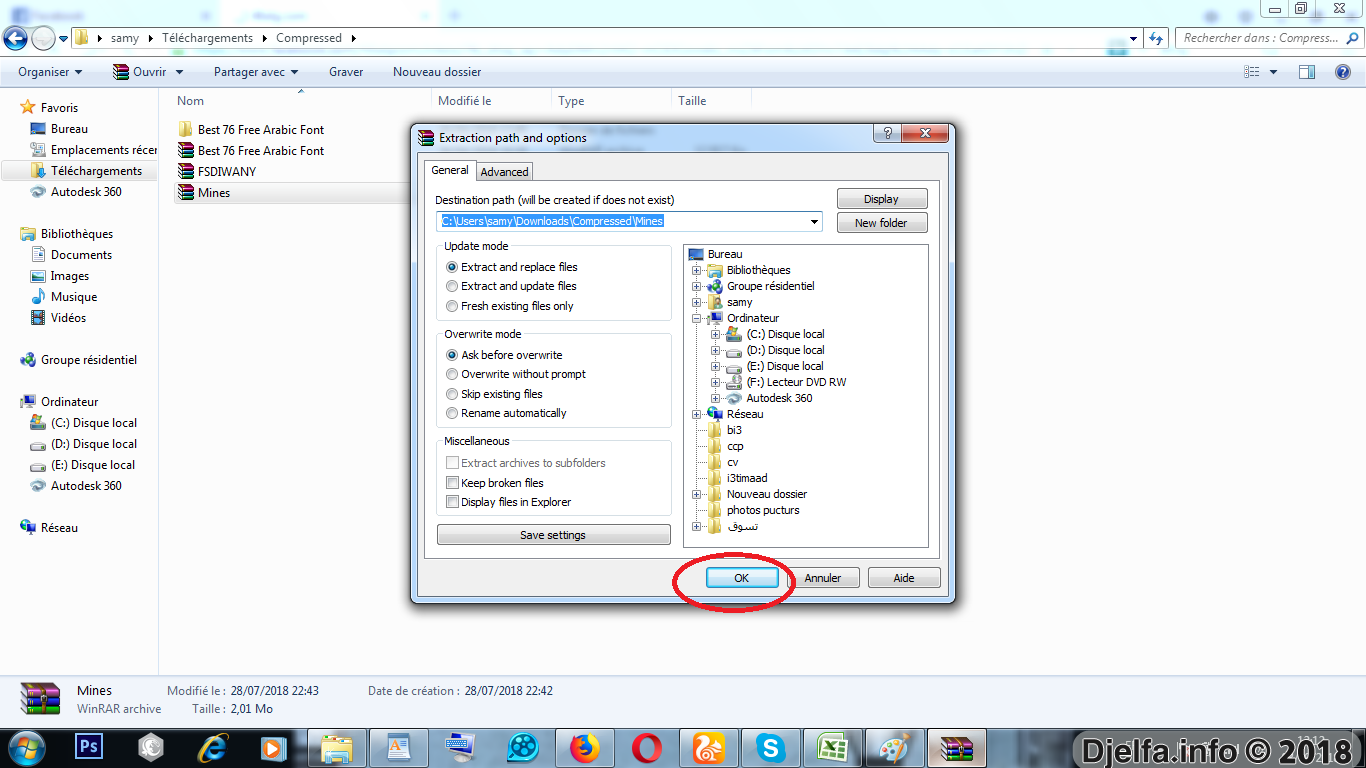Select i3timaad folder in destination tree
Screen dimensions: 1366x768
pos(747,478)
